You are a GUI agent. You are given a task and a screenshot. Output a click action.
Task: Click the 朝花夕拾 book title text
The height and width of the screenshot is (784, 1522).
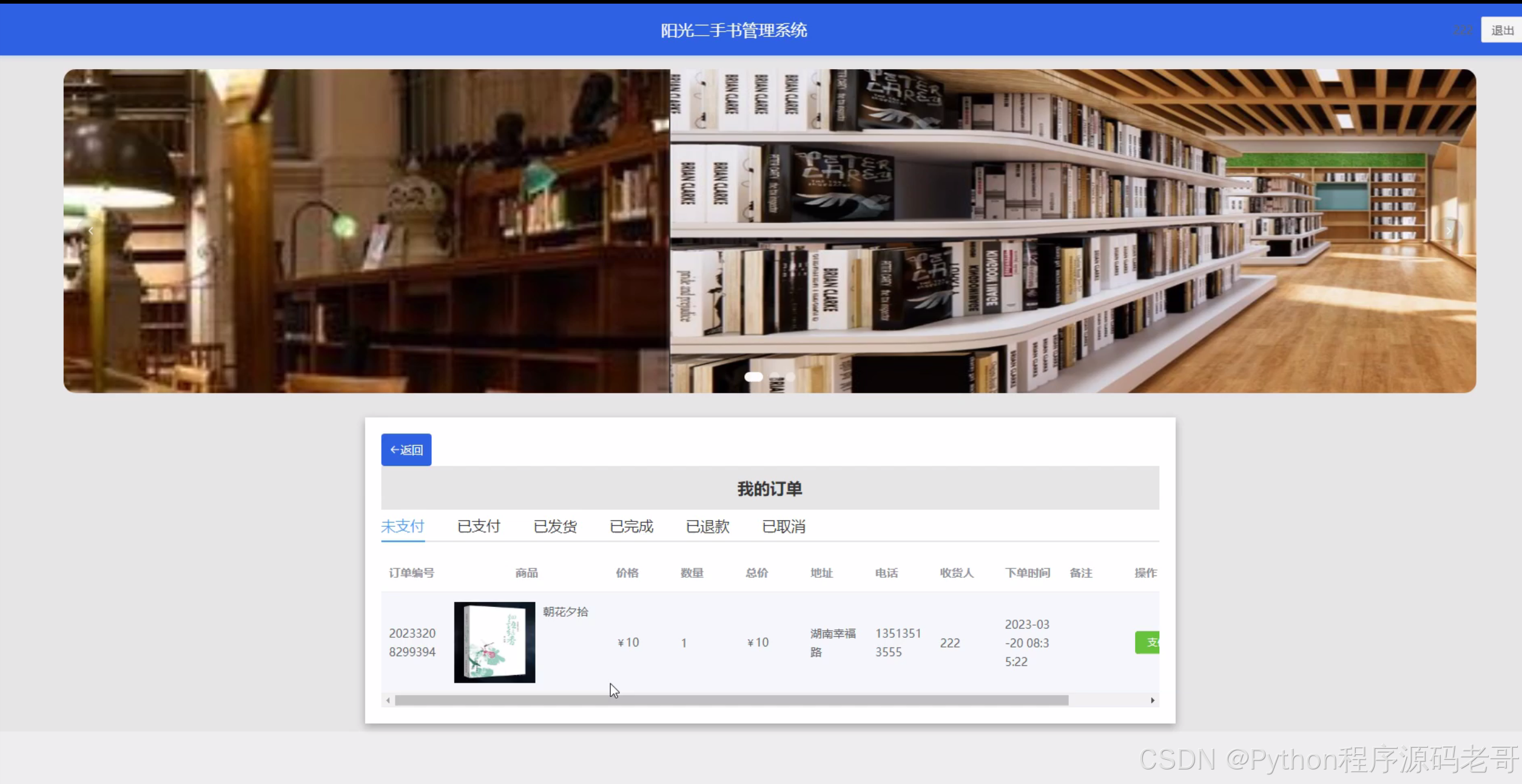pos(565,612)
